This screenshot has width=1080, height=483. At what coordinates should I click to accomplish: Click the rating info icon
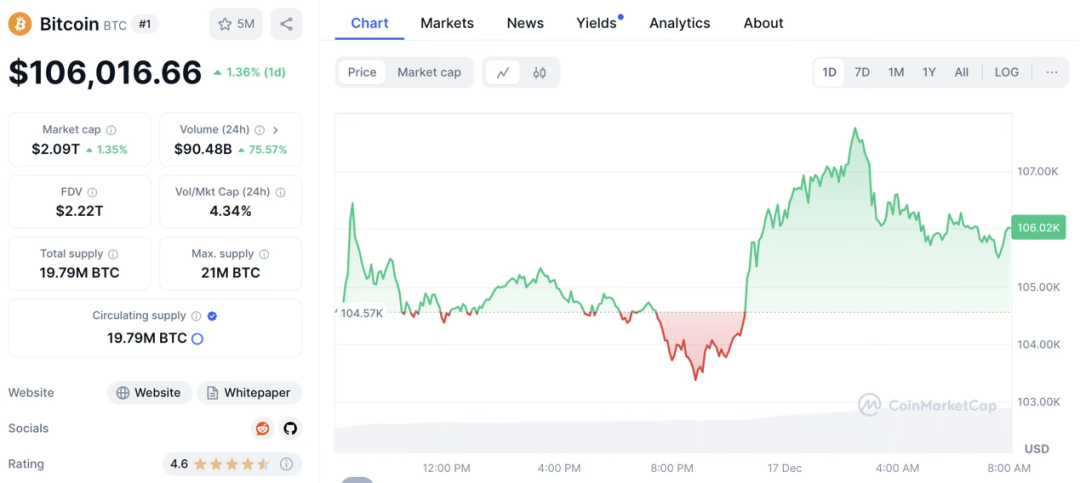[286, 464]
